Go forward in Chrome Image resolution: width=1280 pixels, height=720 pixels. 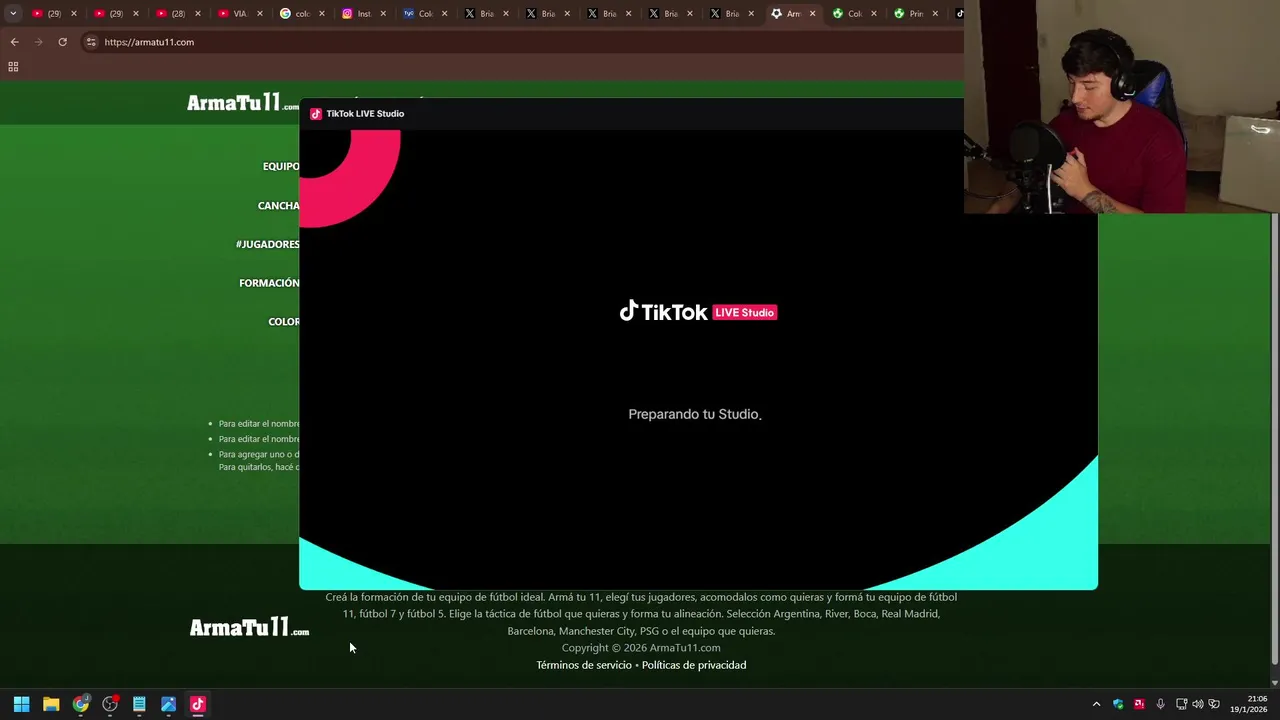(x=38, y=42)
